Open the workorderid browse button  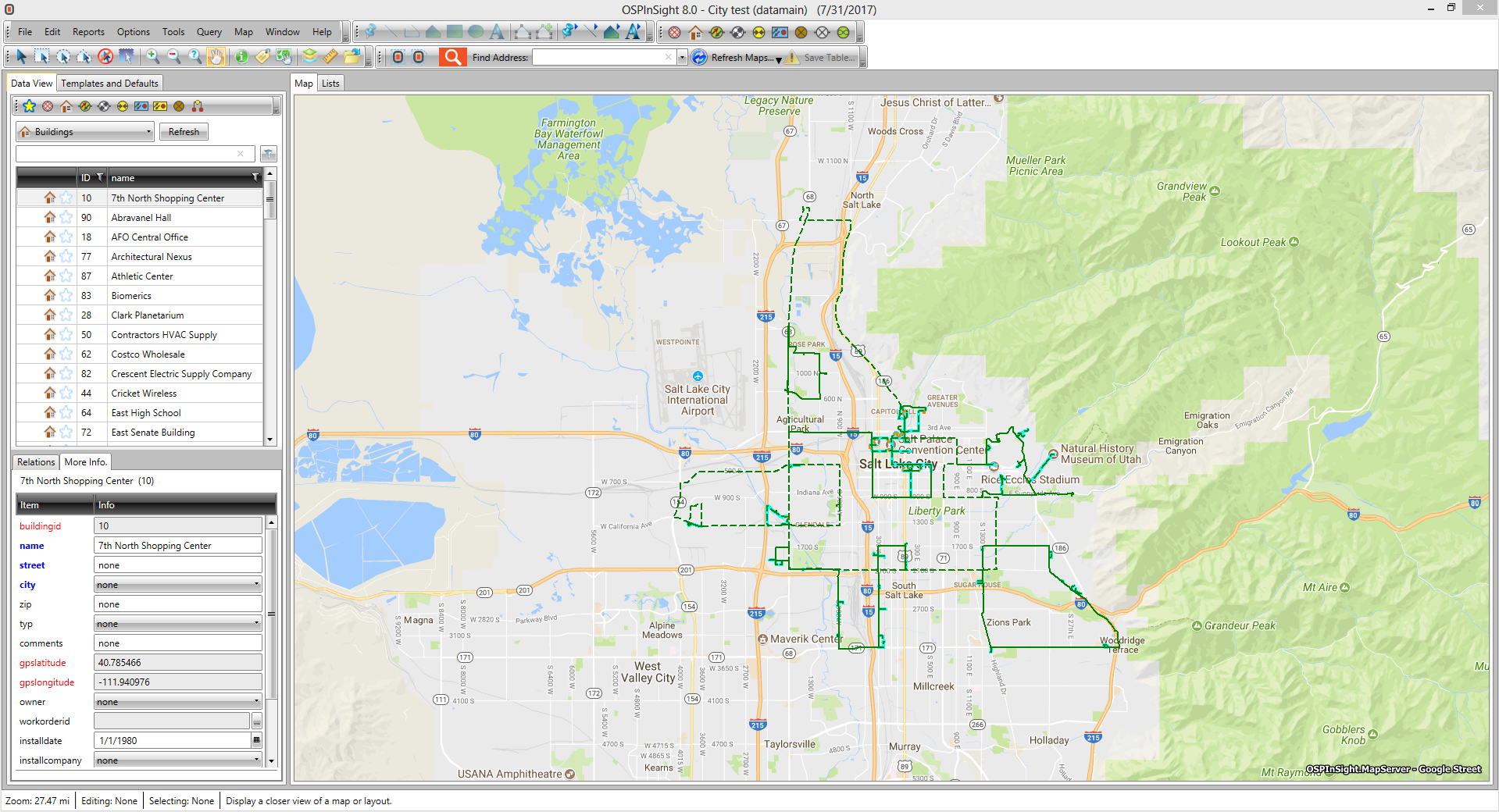[256, 721]
